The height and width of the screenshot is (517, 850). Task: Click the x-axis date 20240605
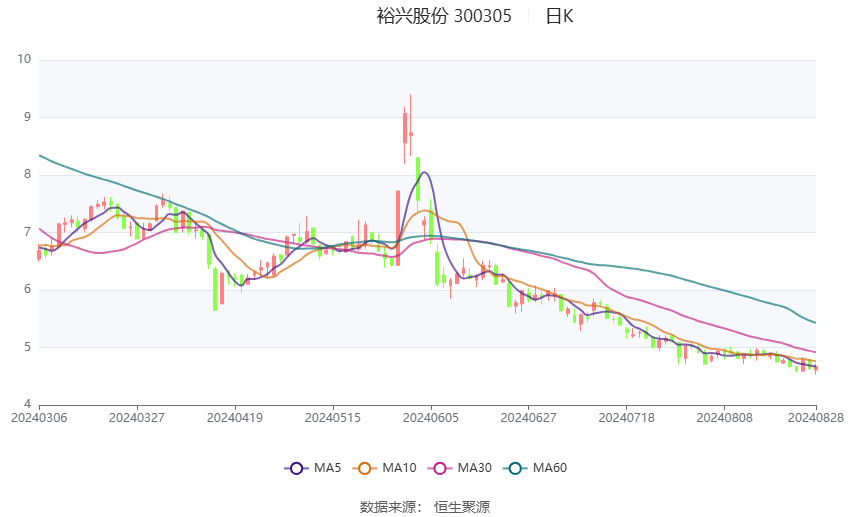click(431, 418)
